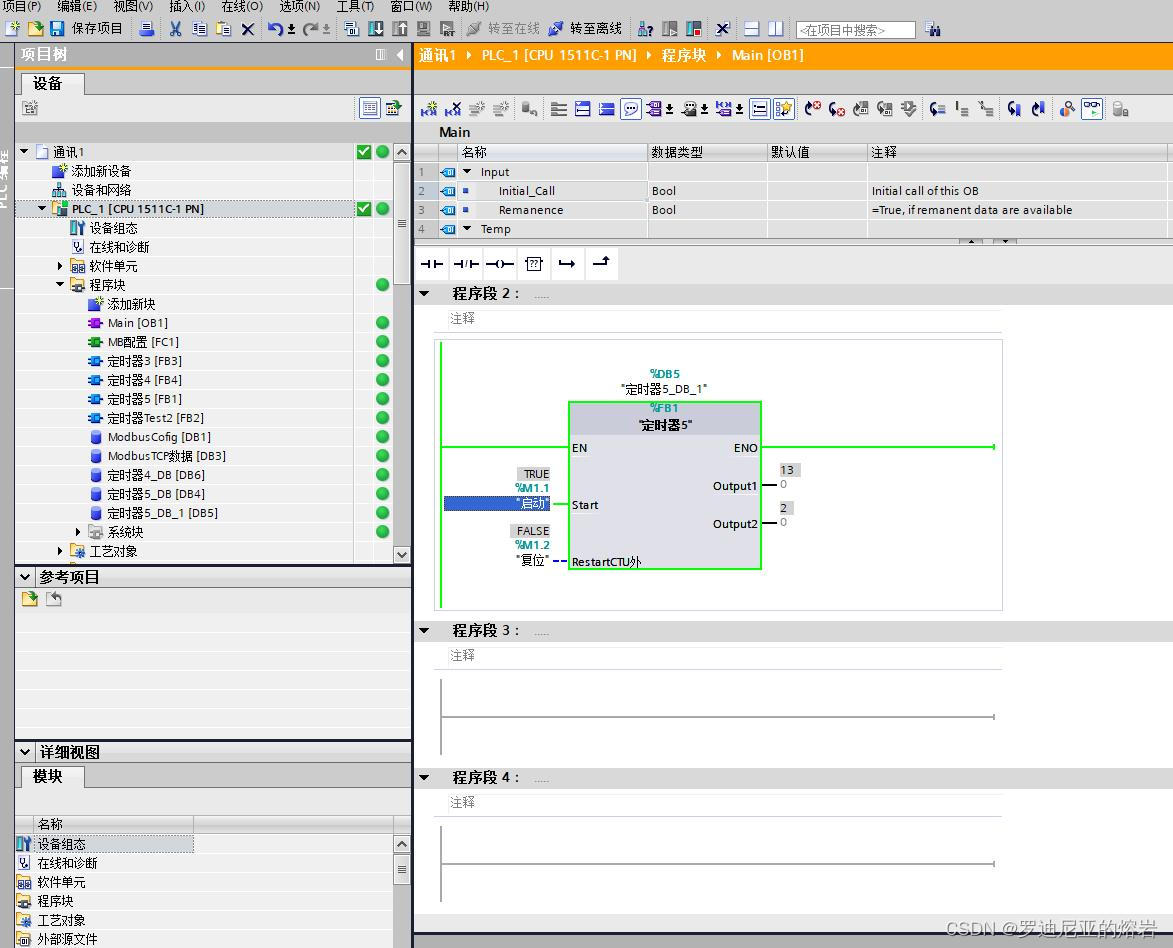
Task: Open the 工具(T) menu
Action: [x=355, y=6]
